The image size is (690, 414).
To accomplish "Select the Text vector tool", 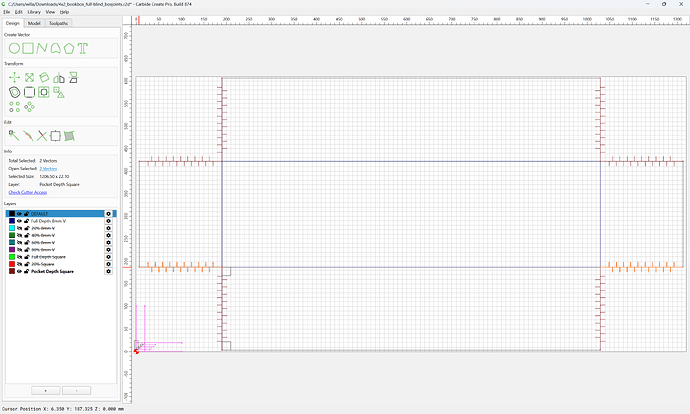I will click(x=83, y=48).
